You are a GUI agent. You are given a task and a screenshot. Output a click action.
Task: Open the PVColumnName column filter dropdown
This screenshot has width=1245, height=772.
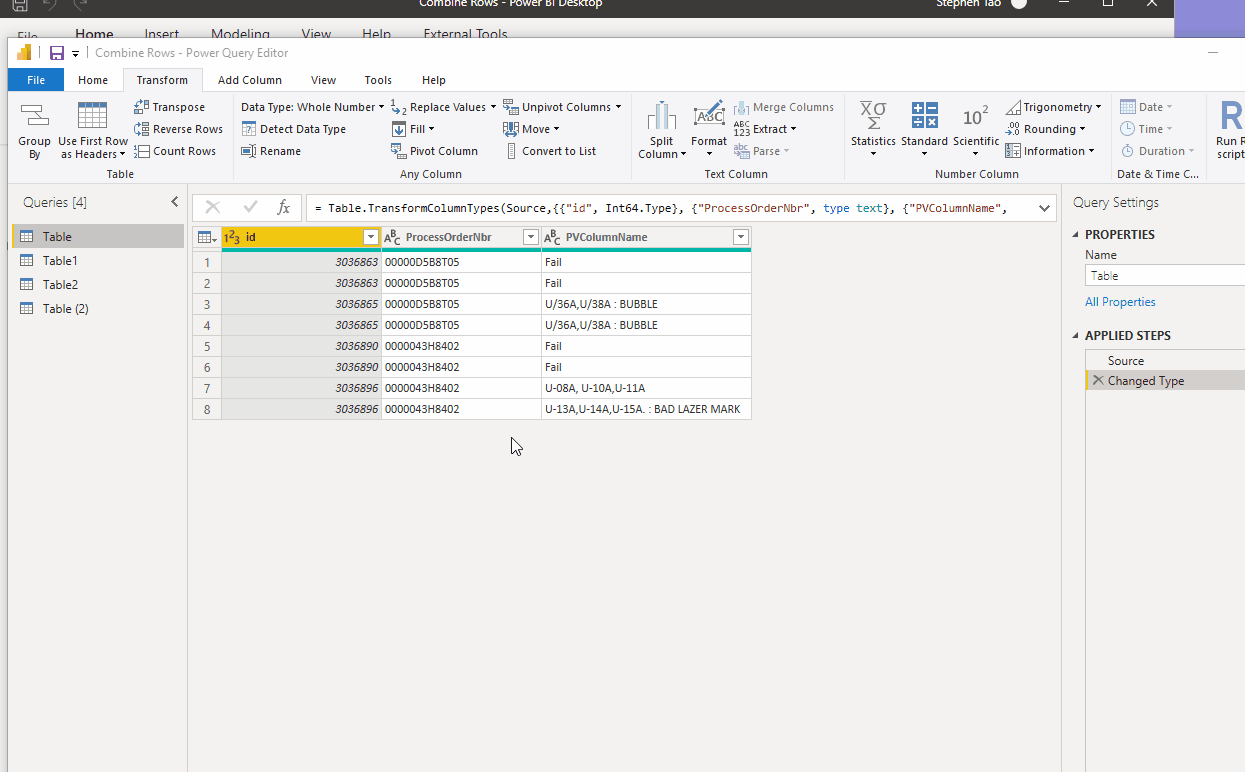741,237
